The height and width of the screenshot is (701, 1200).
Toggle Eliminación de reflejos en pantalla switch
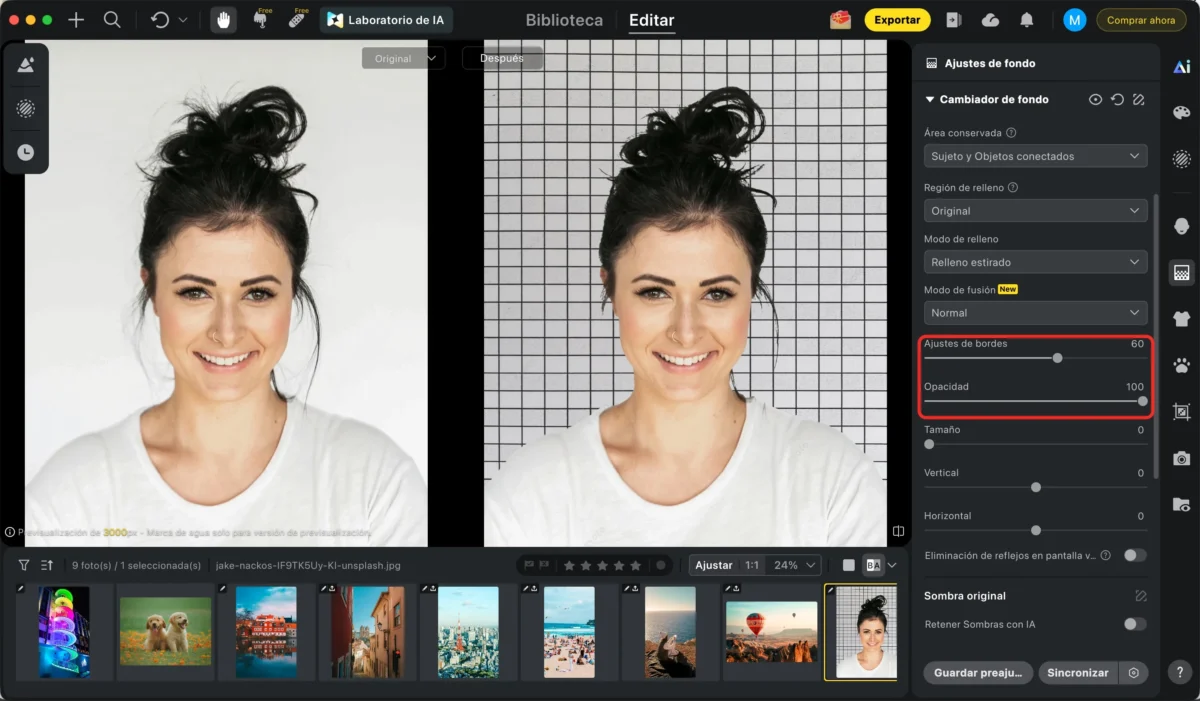(1135, 555)
